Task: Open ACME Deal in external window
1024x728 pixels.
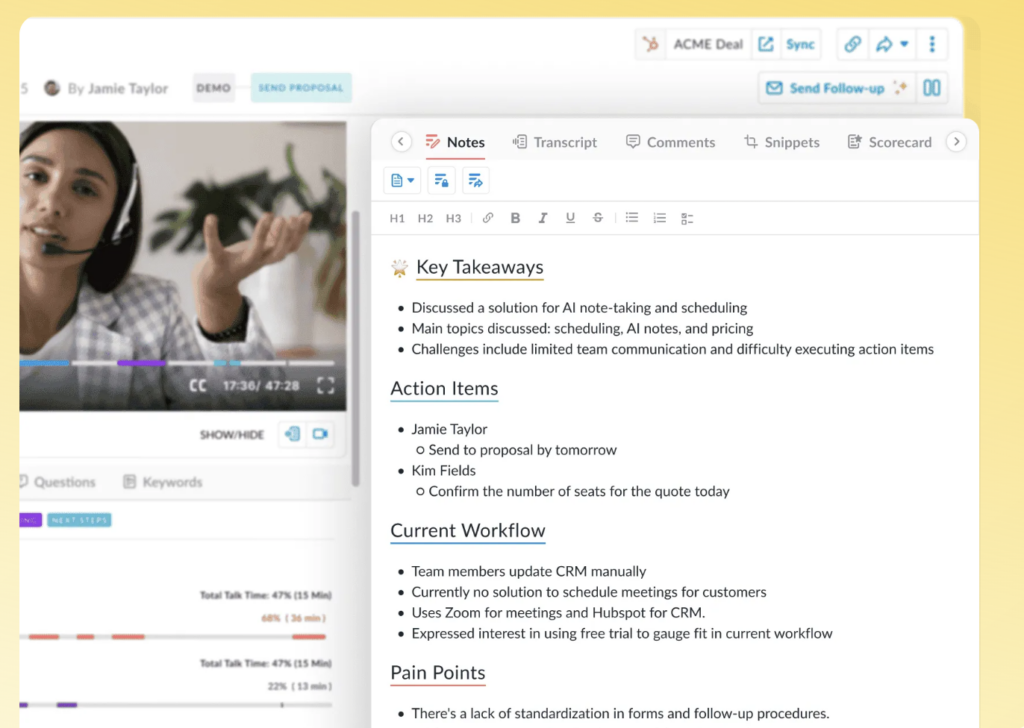Action: [x=765, y=44]
